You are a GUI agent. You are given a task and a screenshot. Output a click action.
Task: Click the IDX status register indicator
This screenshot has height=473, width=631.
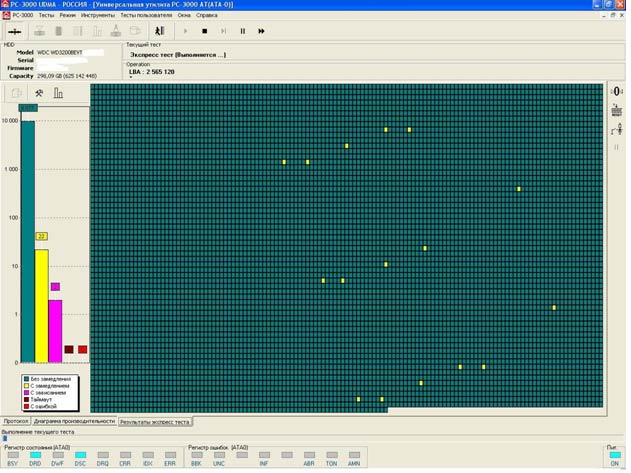[148, 455]
